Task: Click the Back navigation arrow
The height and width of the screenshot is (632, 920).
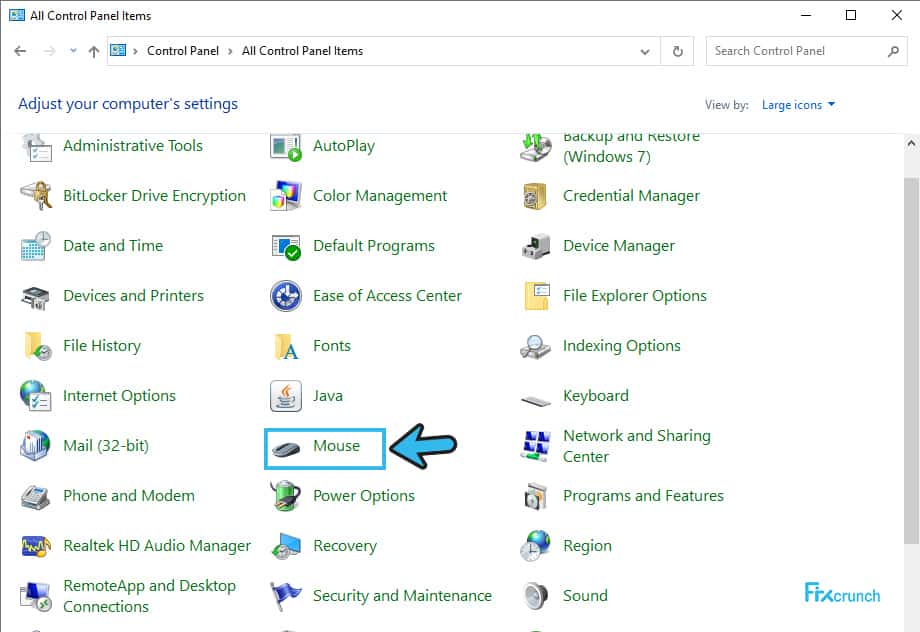Action: [21, 51]
